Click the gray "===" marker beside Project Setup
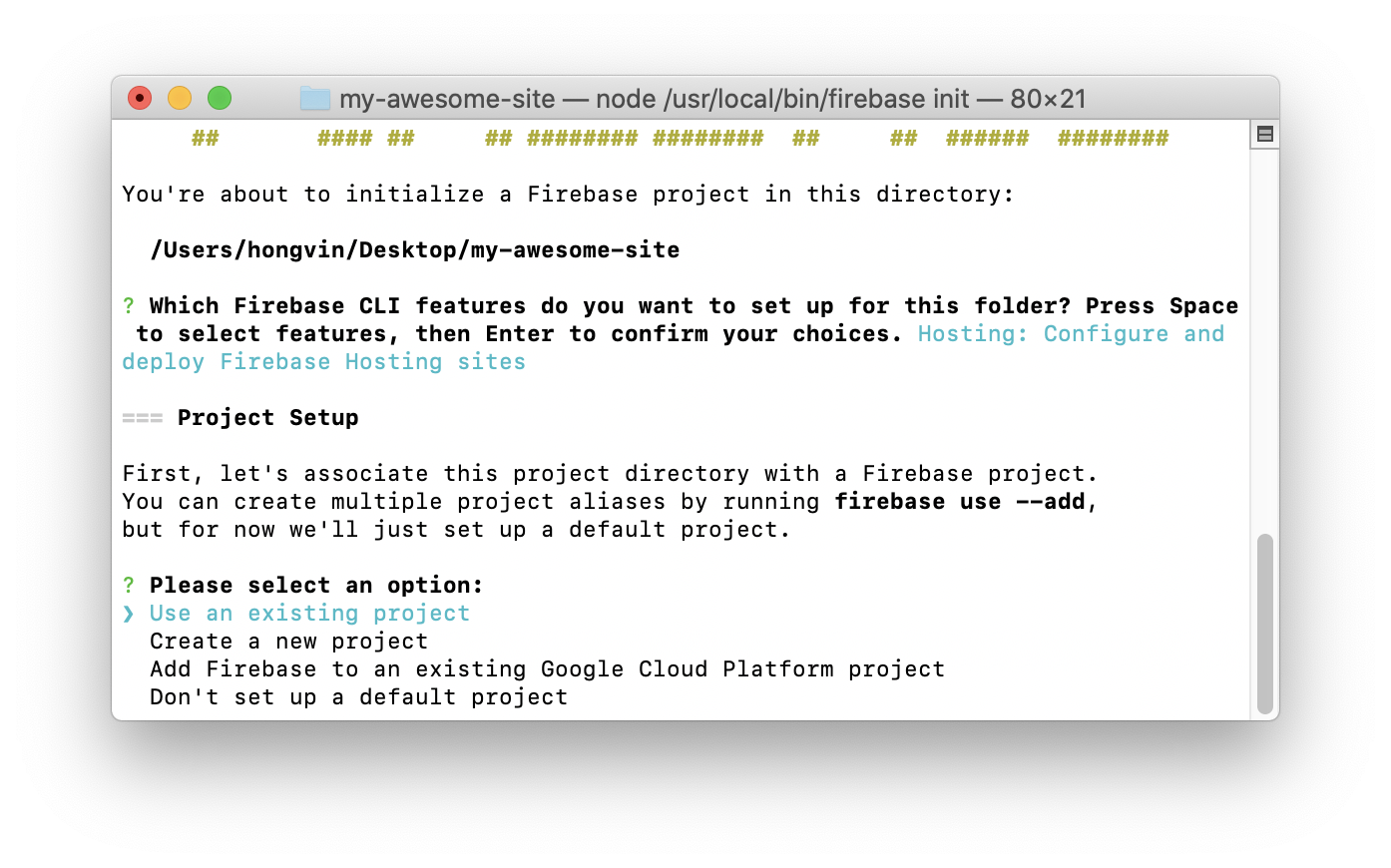Image resolution: width=1391 pixels, height=868 pixels. coord(142,418)
